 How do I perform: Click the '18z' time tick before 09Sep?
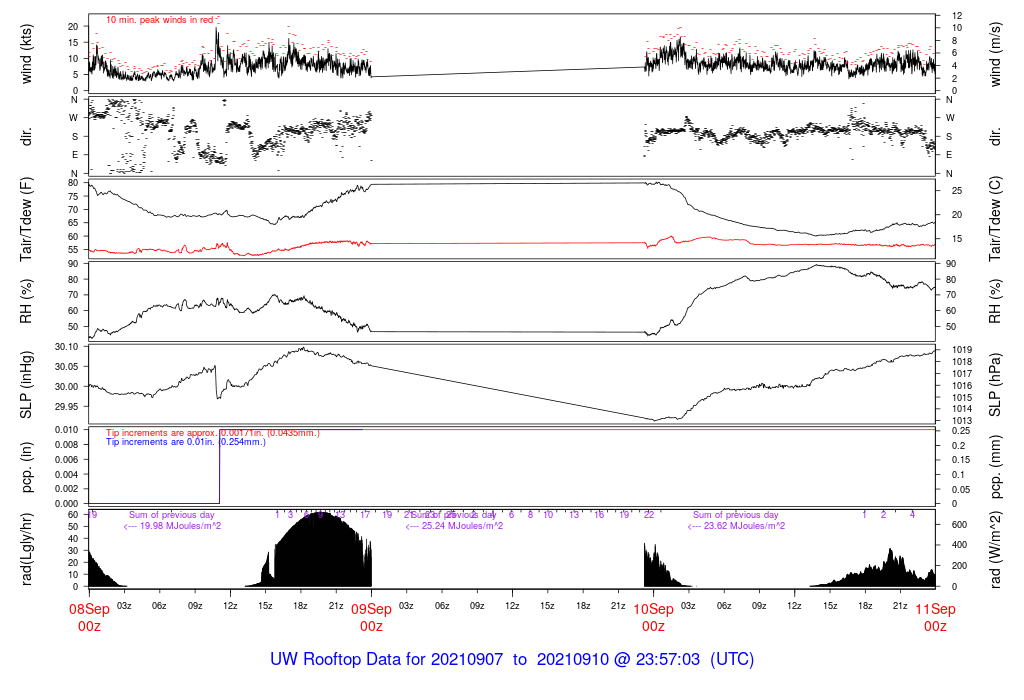coord(300,606)
